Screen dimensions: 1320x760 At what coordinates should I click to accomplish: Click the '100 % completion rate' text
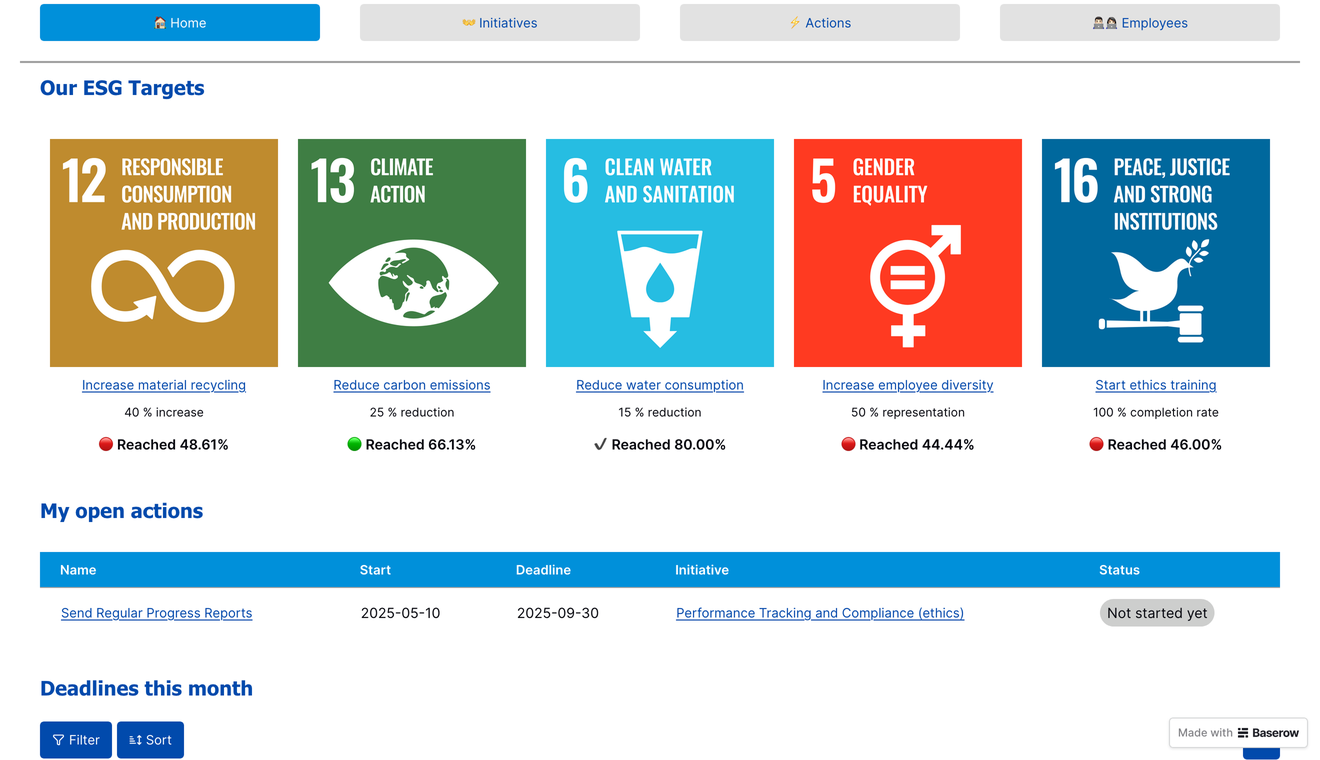tap(1156, 412)
